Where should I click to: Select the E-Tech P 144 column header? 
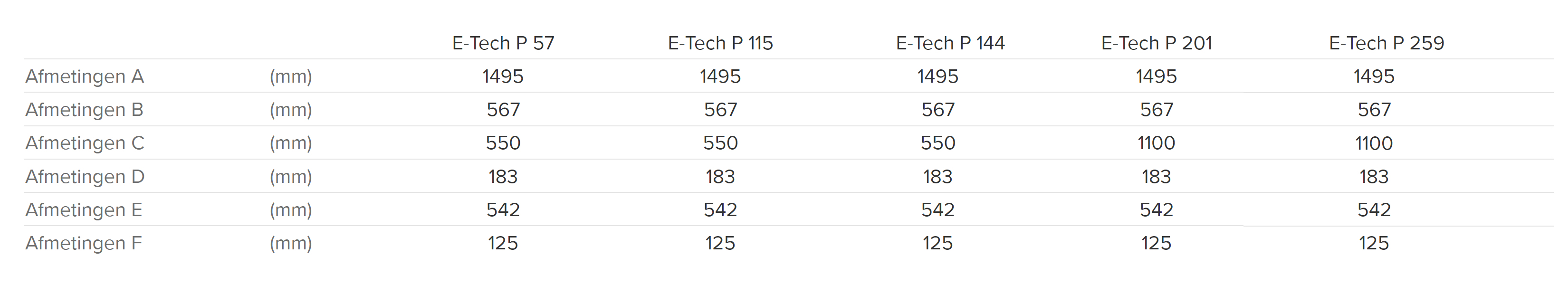pyautogui.click(x=950, y=43)
